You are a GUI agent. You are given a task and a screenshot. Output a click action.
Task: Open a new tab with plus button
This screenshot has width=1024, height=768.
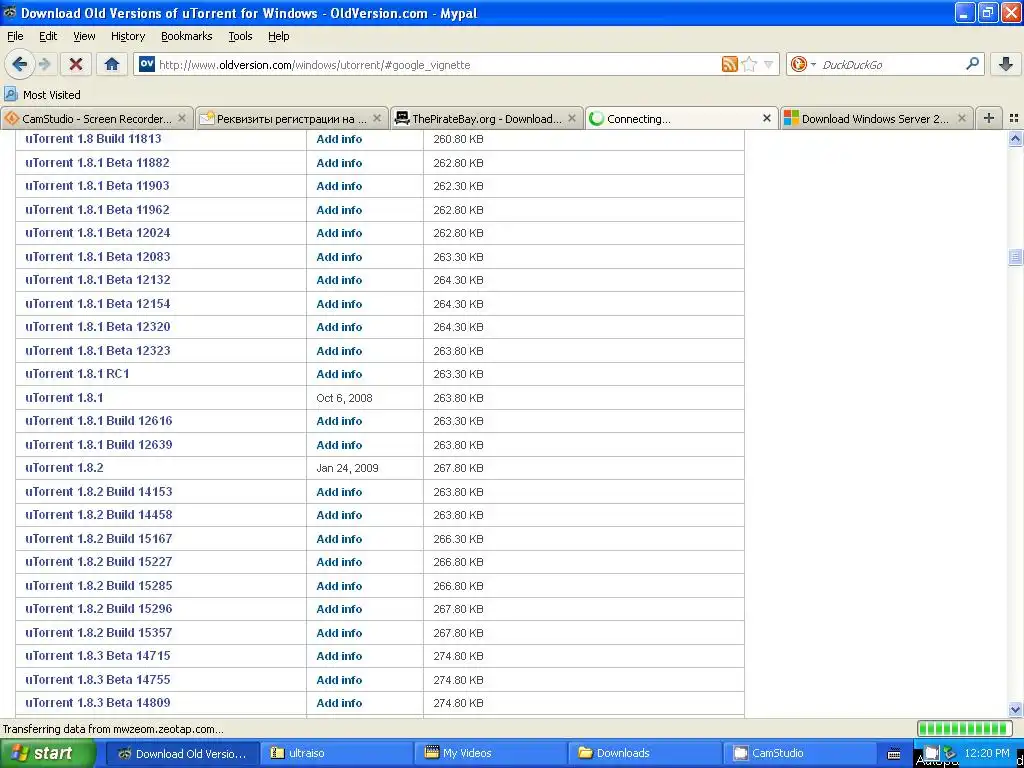(x=989, y=118)
